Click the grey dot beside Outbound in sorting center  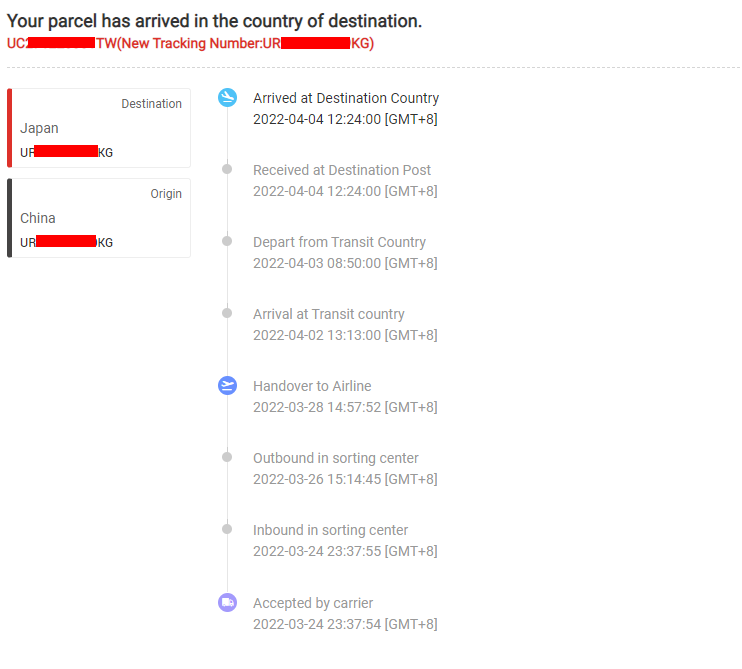pyautogui.click(x=227, y=457)
